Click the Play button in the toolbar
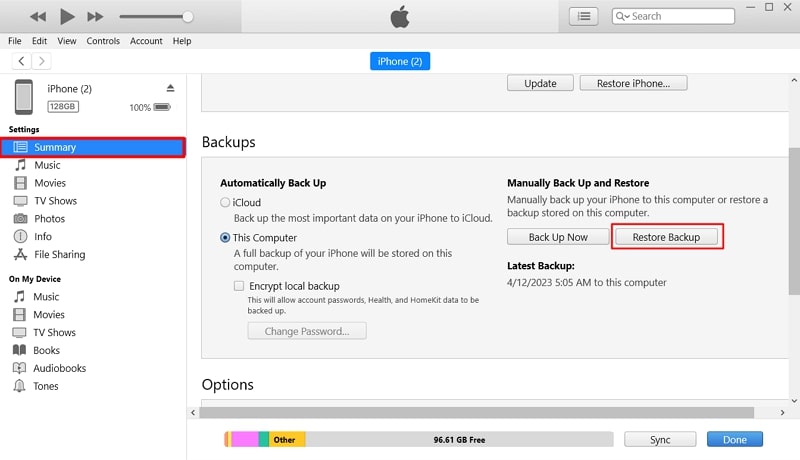800x460 pixels. point(67,16)
